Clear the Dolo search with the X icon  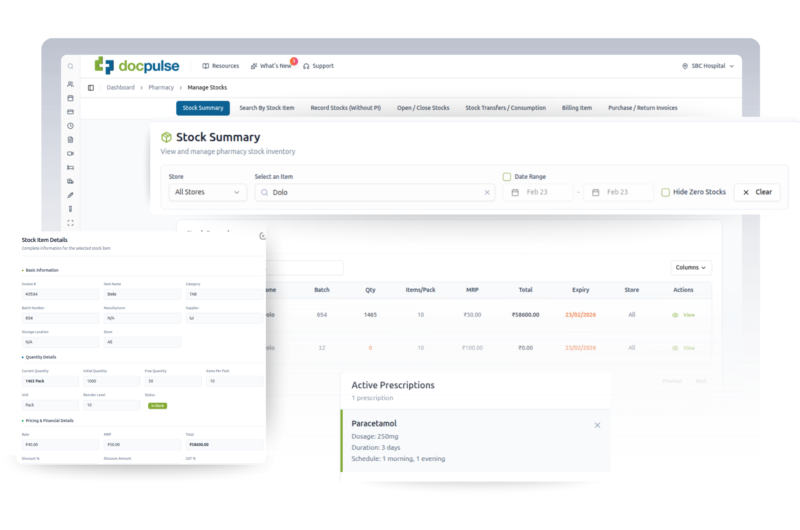(487, 192)
